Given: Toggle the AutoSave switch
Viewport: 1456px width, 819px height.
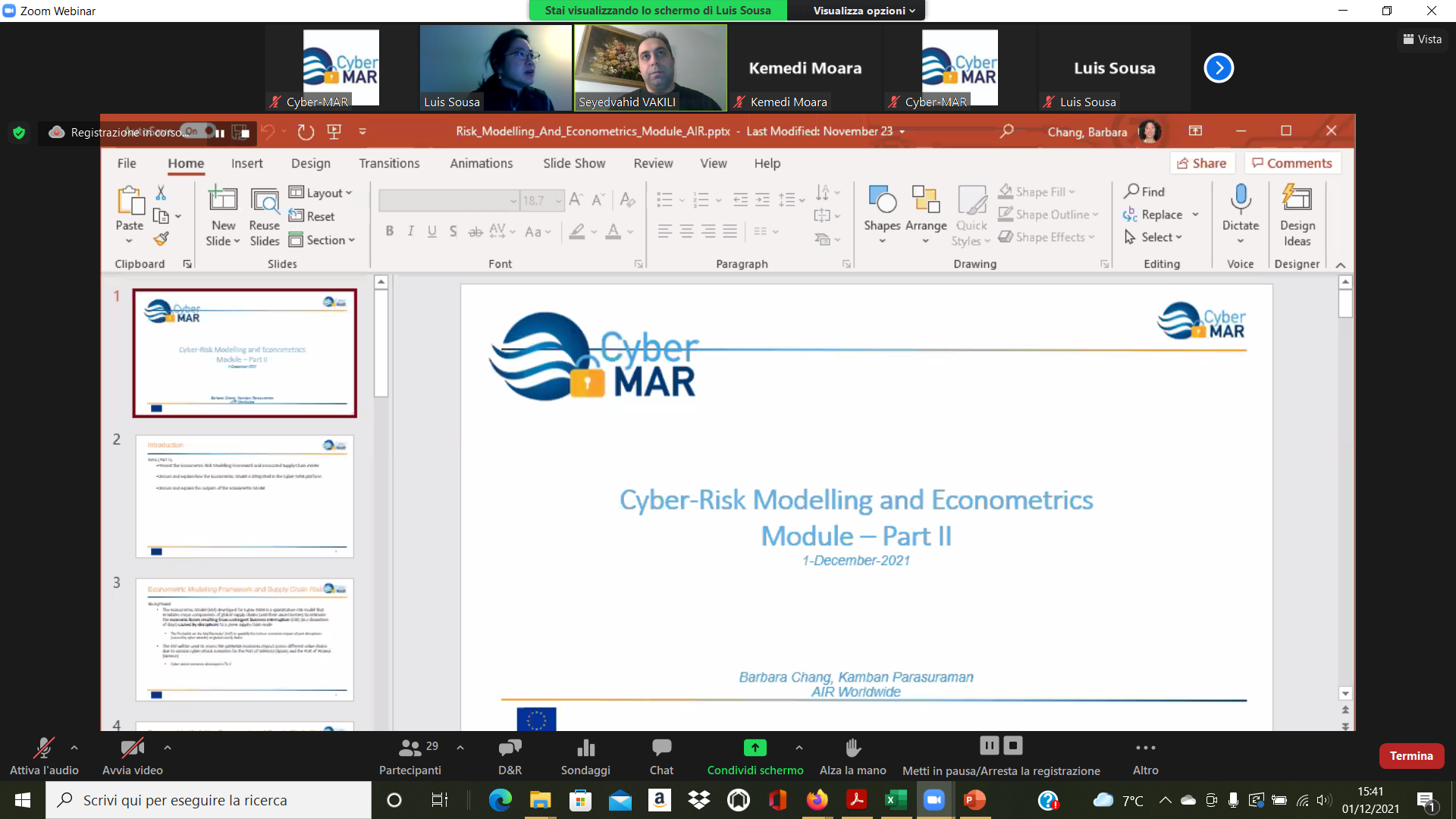Looking at the screenshot, I should pos(199,131).
